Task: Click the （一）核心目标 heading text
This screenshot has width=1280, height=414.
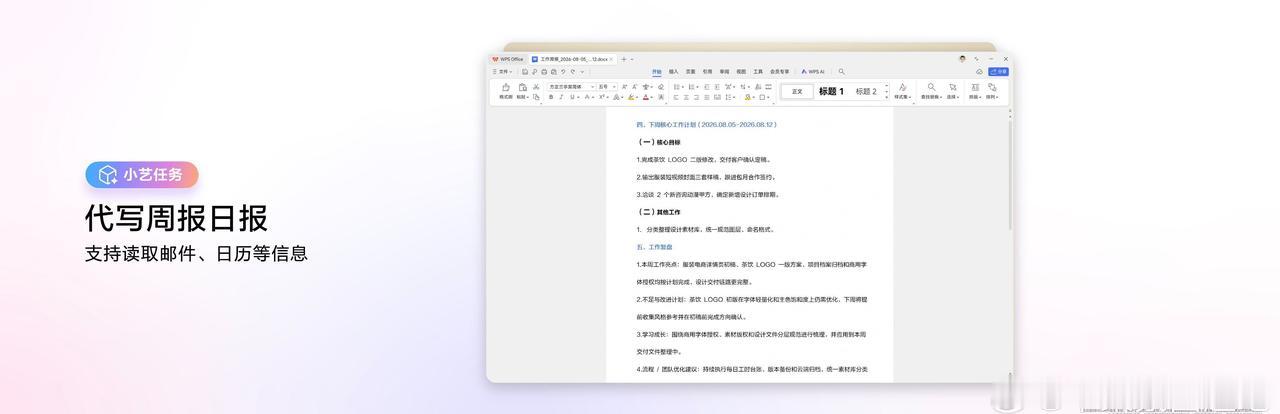Action: 660,142
